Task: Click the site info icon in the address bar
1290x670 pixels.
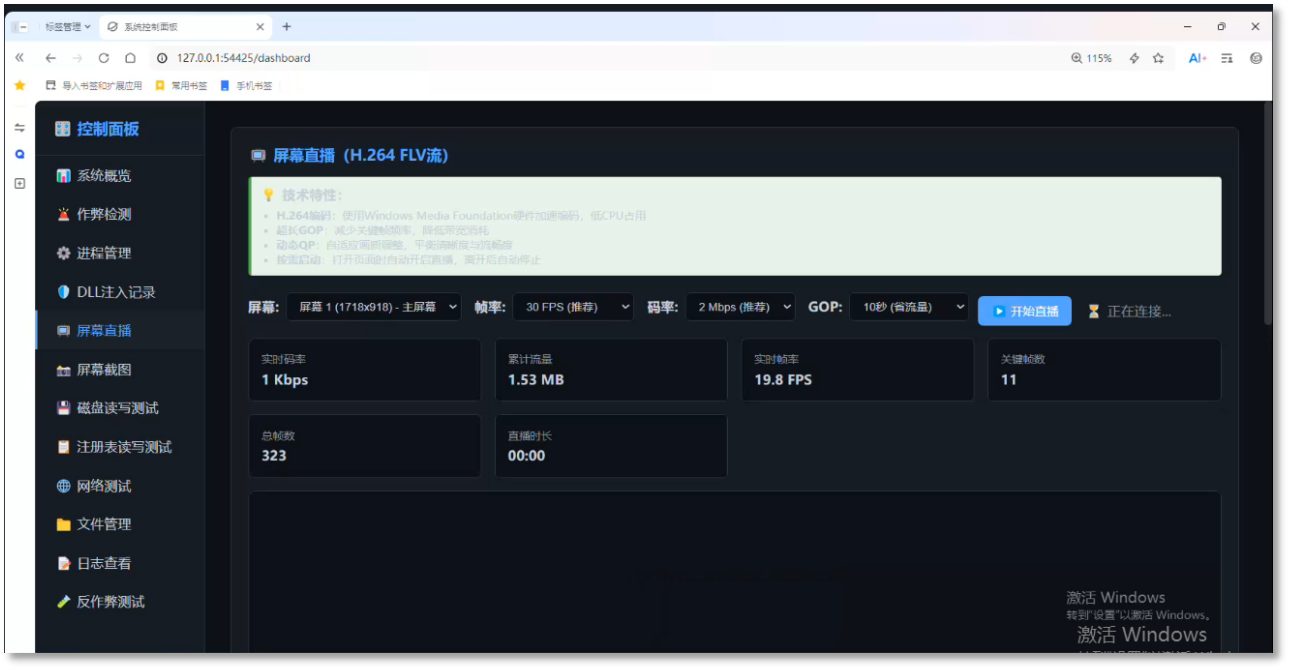Action: coord(162,58)
